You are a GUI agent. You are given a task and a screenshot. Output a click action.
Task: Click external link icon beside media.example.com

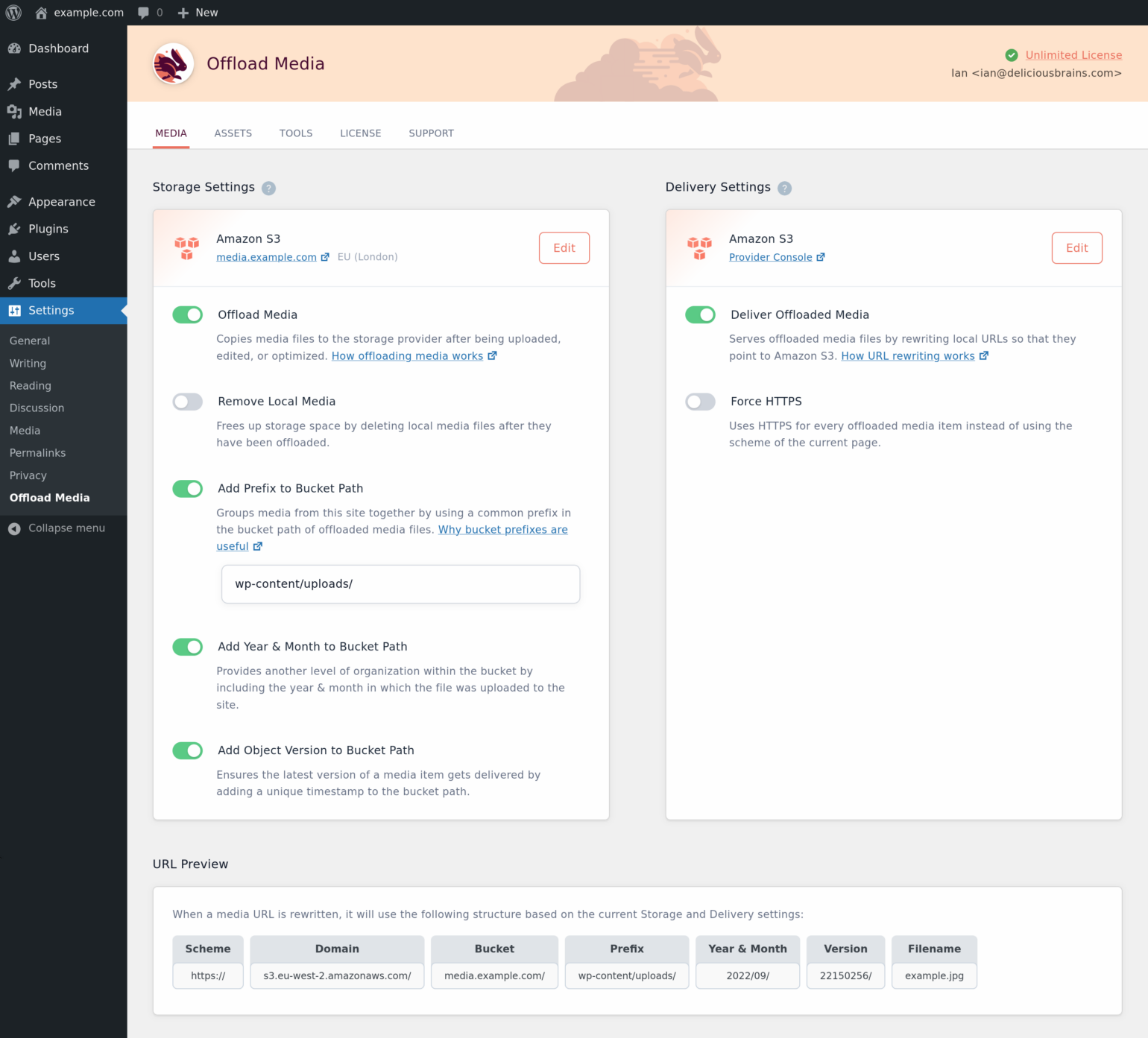[325, 257]
